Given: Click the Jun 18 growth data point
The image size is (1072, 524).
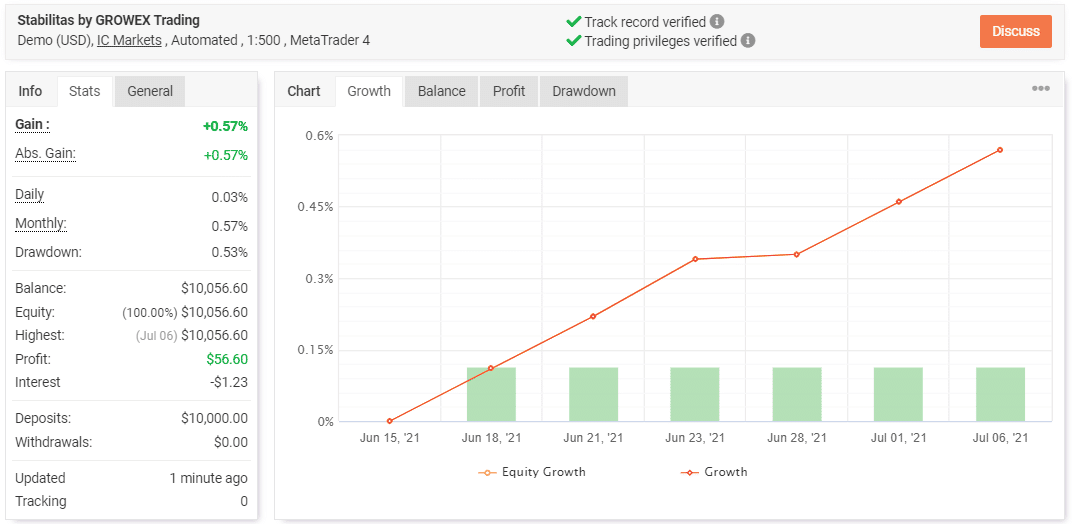Looking at the screenshot, I should 491,368.
